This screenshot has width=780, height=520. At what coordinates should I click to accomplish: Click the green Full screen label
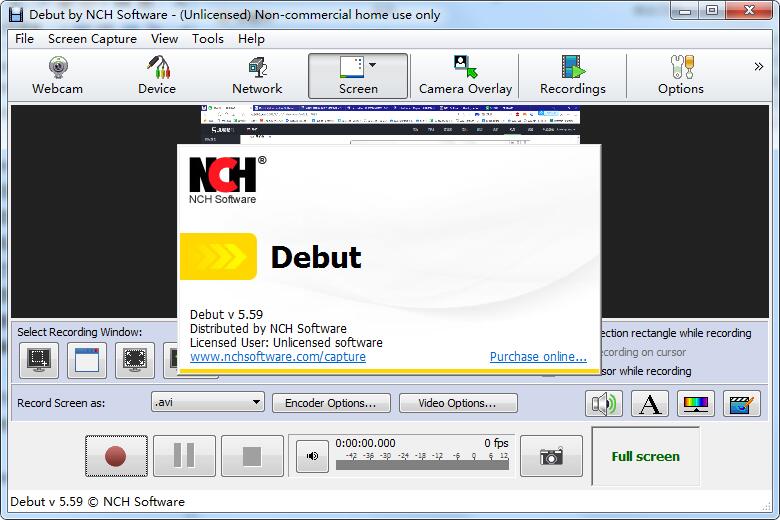(x=646, y=456)
